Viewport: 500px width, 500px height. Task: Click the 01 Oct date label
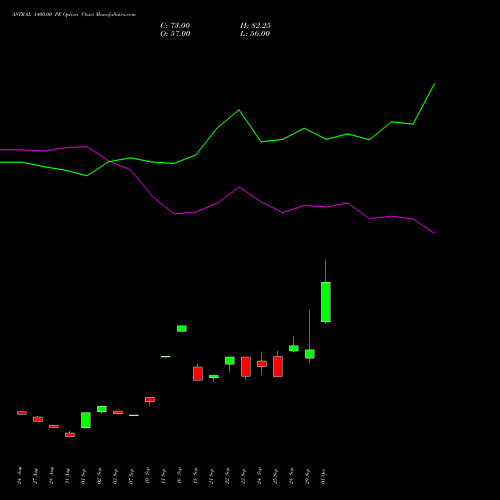click(x=324, y=476)
